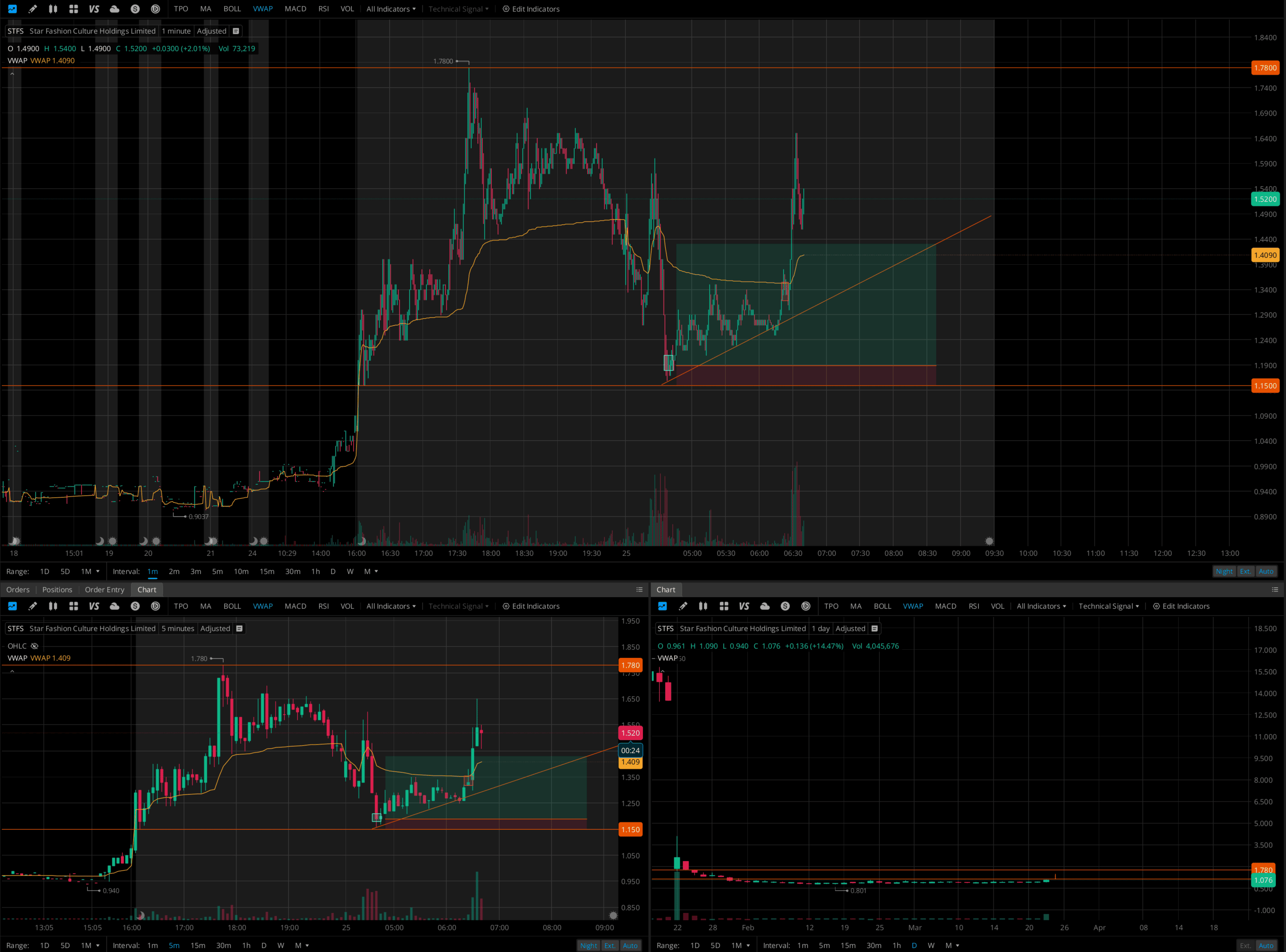Open the list menu icon beside 1 minute Adjusted label

[x=236, y=31]
